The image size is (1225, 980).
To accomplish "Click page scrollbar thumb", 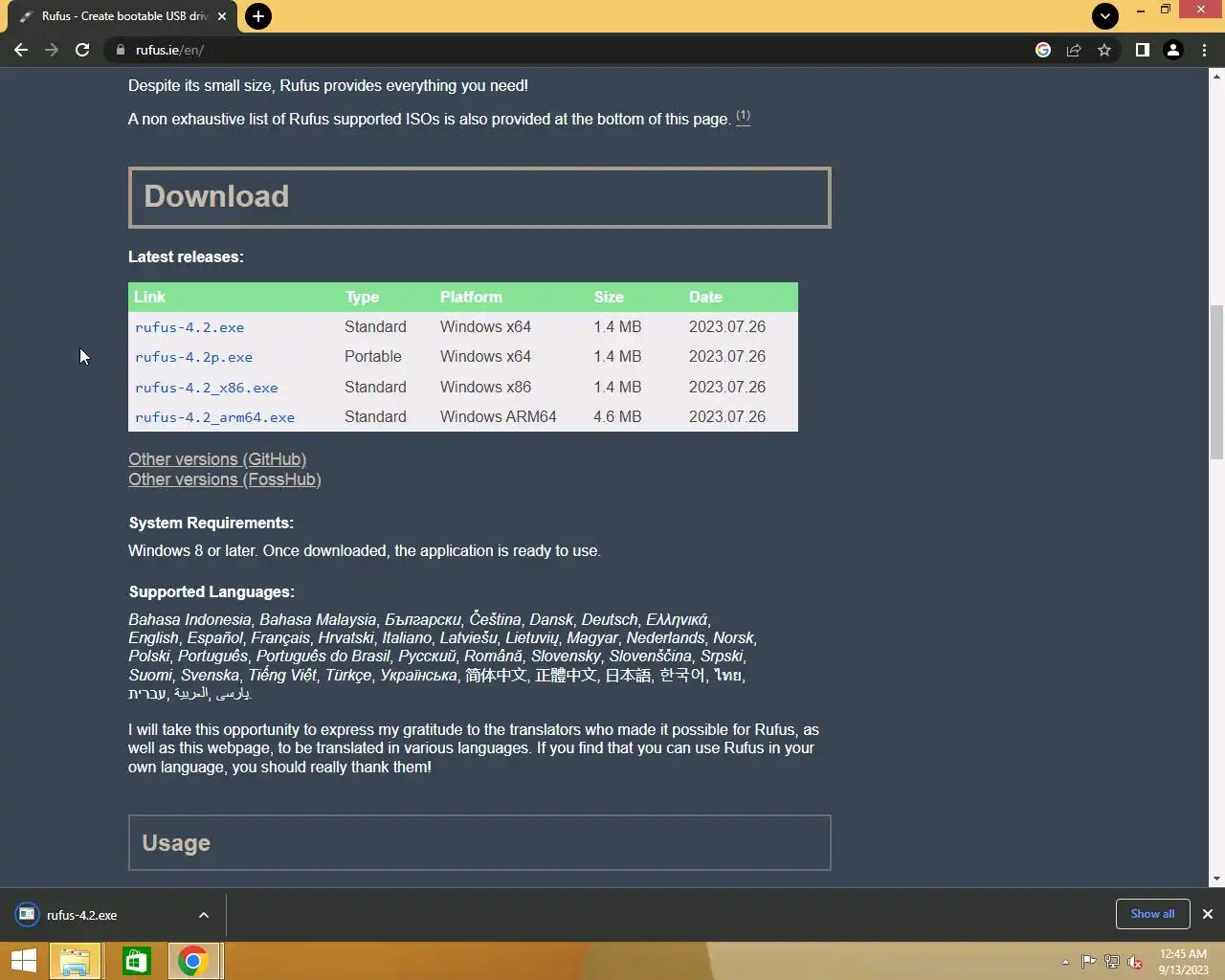I will click(1216, 382).
